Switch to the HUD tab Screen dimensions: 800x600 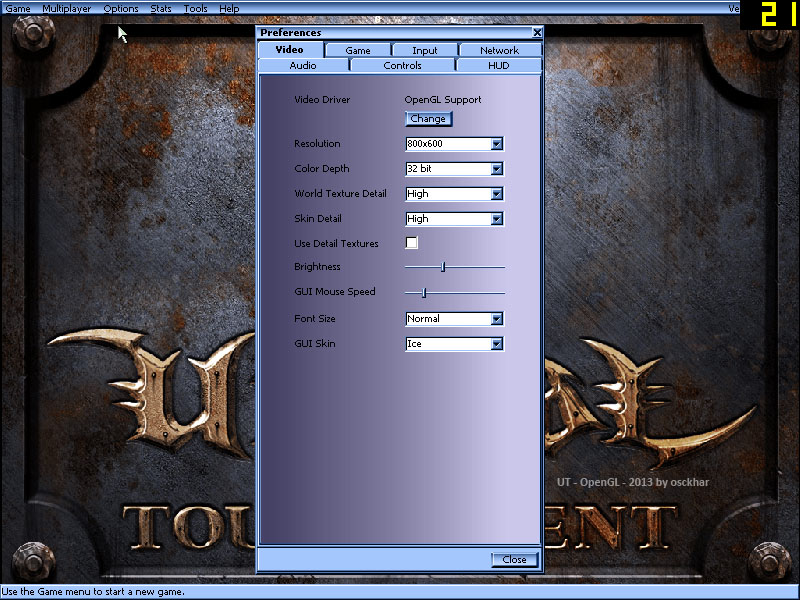pos(498,65)
